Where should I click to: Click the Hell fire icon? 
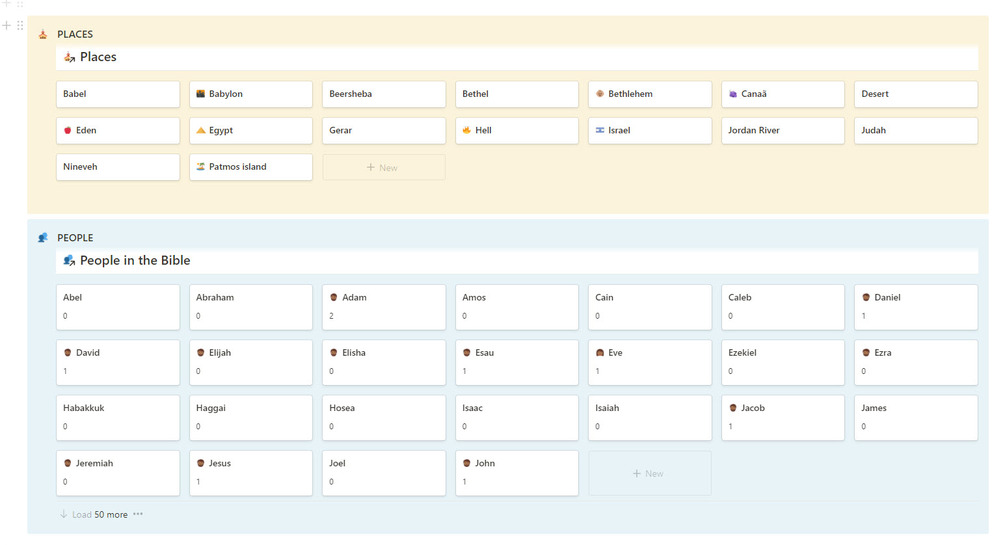[467, 130]
